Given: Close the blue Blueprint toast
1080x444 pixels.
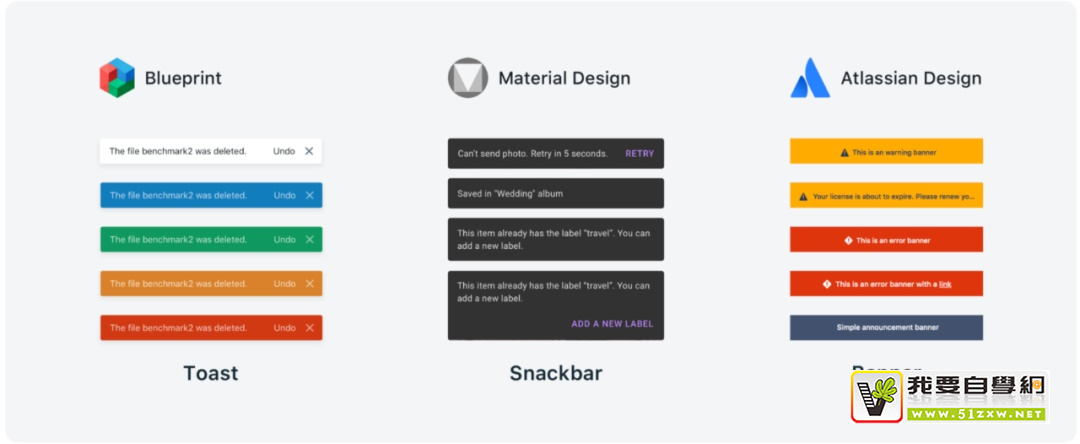Looking at the screenshot, I should [309, 195].
